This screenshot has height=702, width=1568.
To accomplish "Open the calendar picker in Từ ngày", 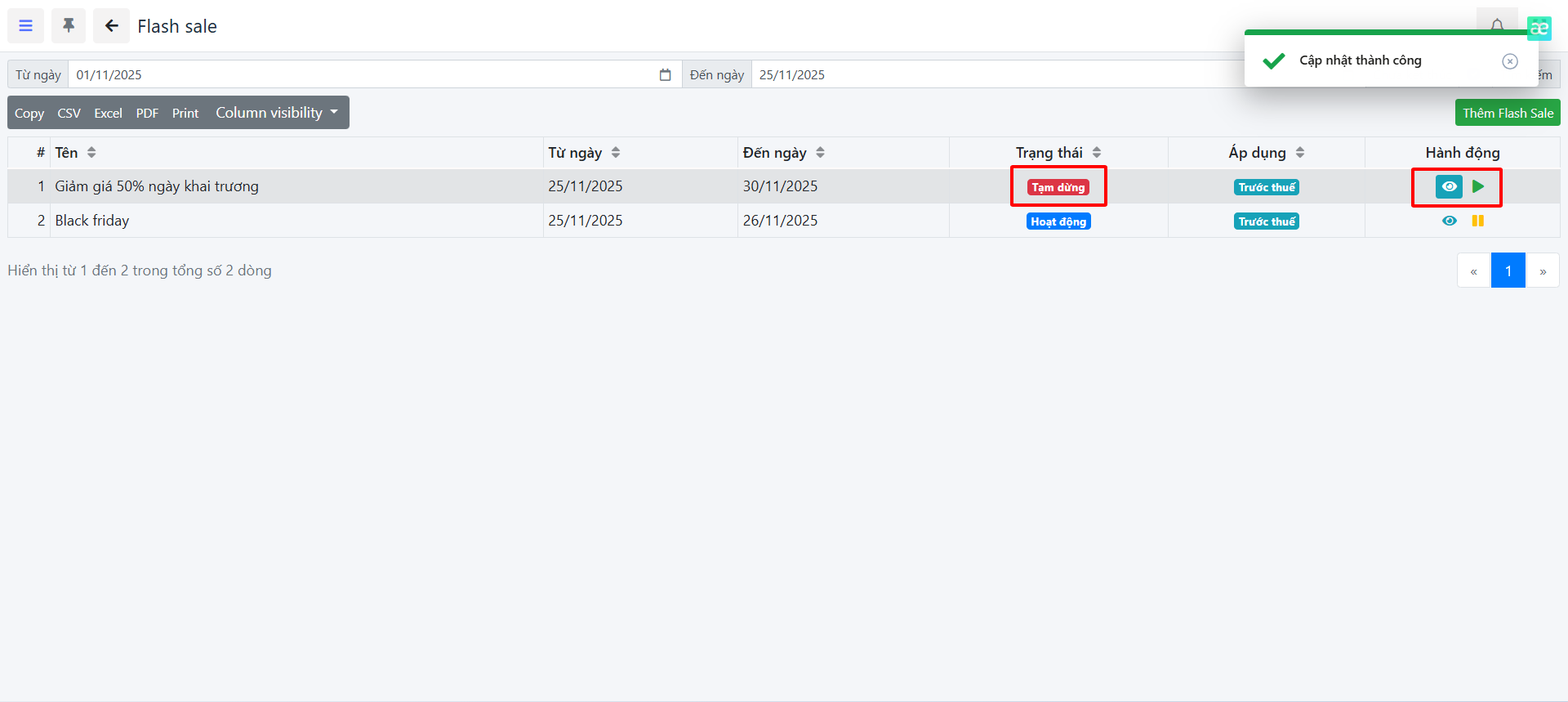I will 665,75.
